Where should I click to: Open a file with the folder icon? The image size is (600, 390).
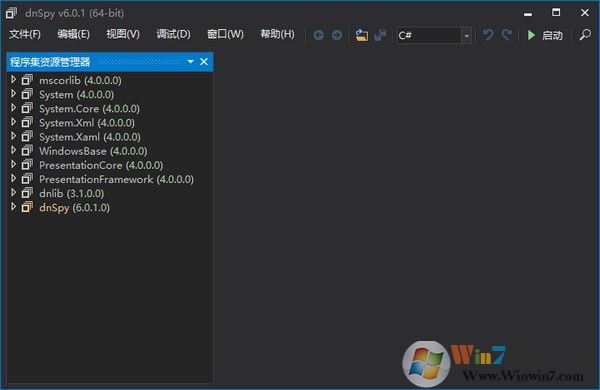point(362,35)
